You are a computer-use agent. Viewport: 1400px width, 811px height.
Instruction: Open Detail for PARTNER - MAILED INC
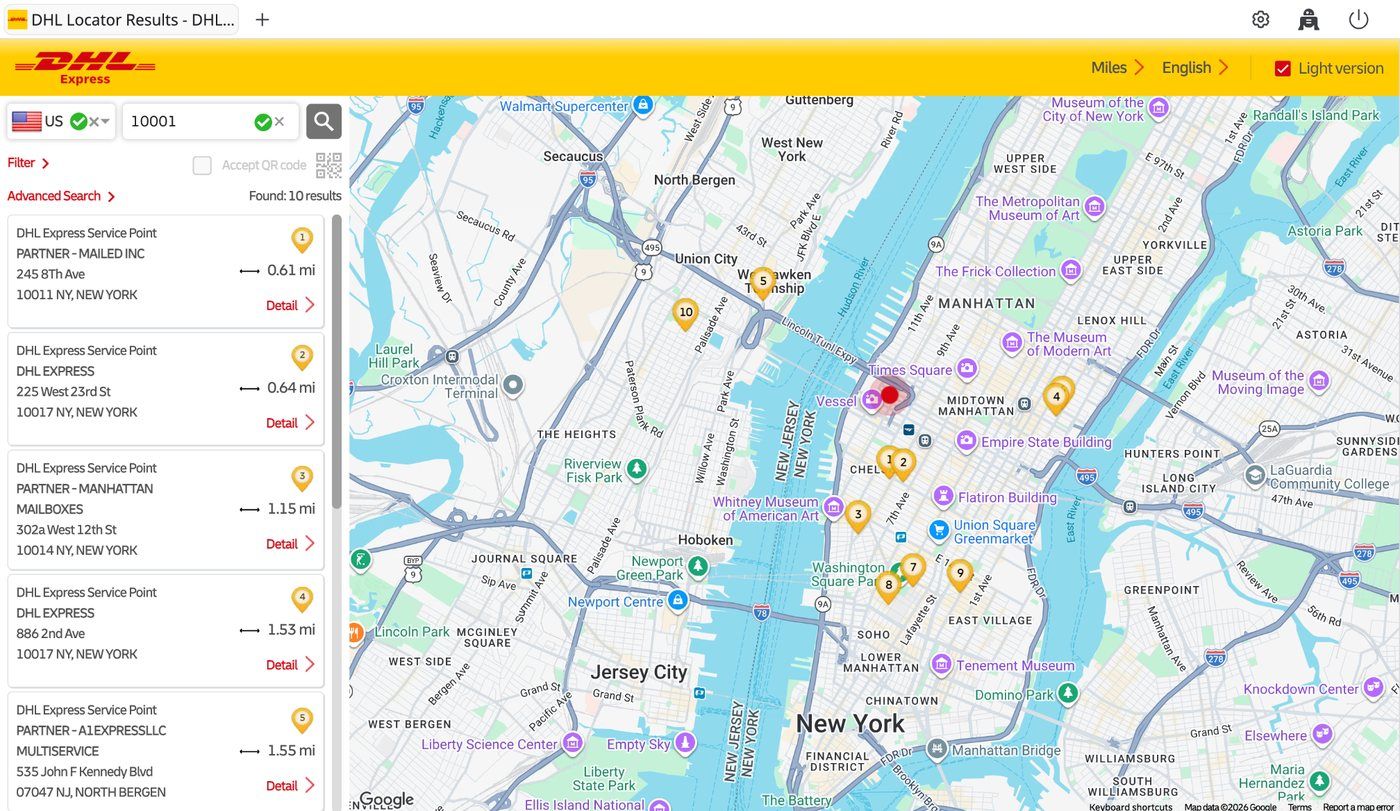pos(290,305)
